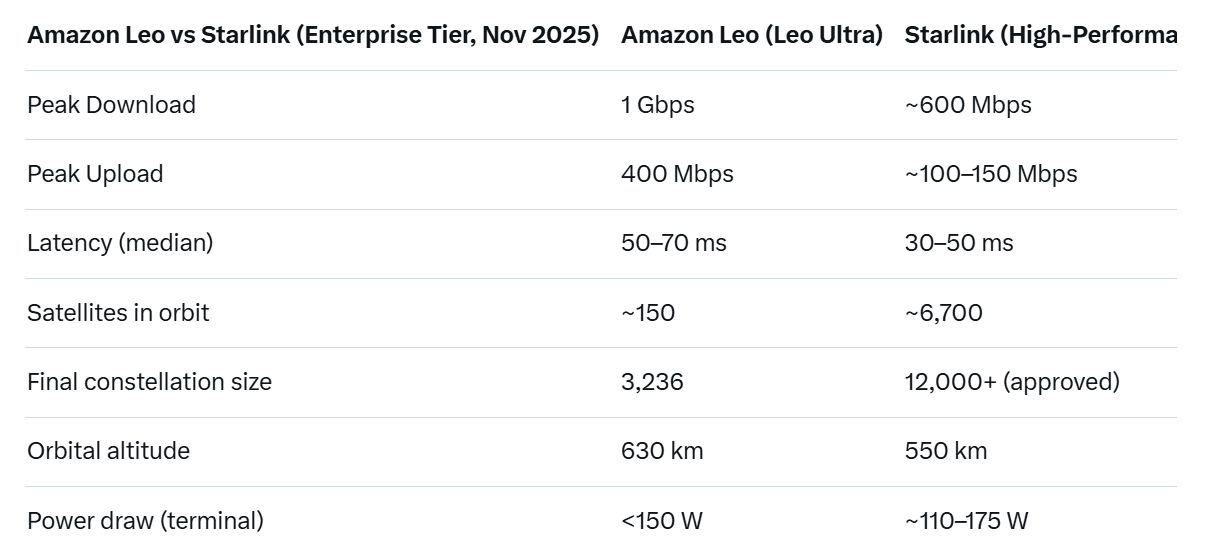Viewport: 1211px width, 555px height.
Task: Select the "~110–175 W" power cell
Action: click(966, 521)
